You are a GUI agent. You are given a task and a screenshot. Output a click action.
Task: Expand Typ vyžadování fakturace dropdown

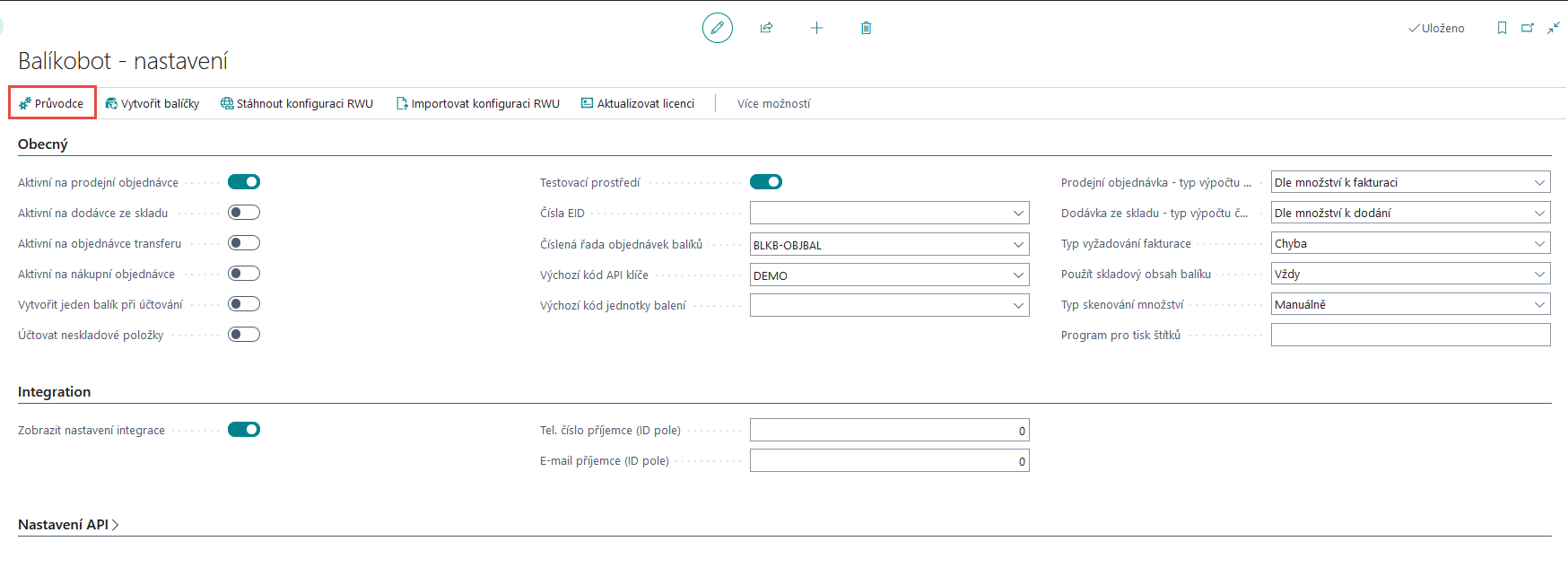(x=1539, y=244)
